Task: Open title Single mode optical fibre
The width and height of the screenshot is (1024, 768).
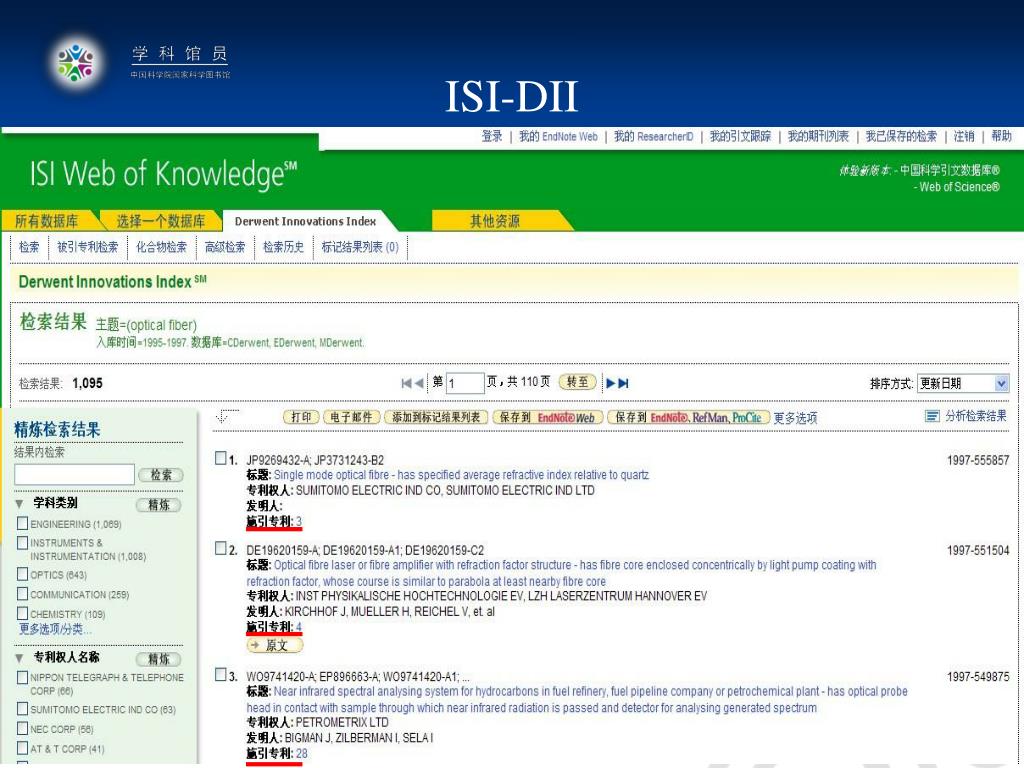Action: tap(461, 475)
